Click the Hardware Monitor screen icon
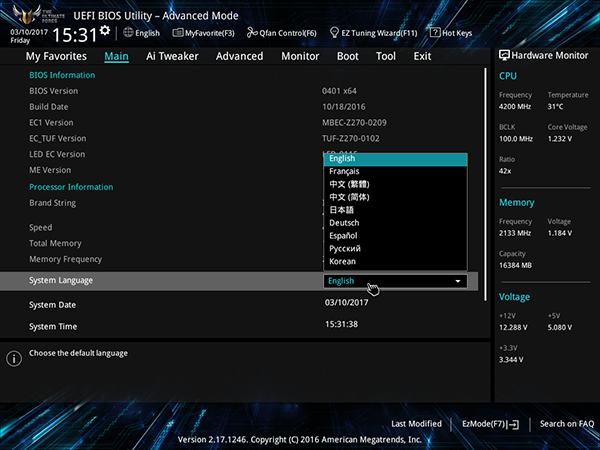The image size is (600, 450). click(x=504, y=55)
